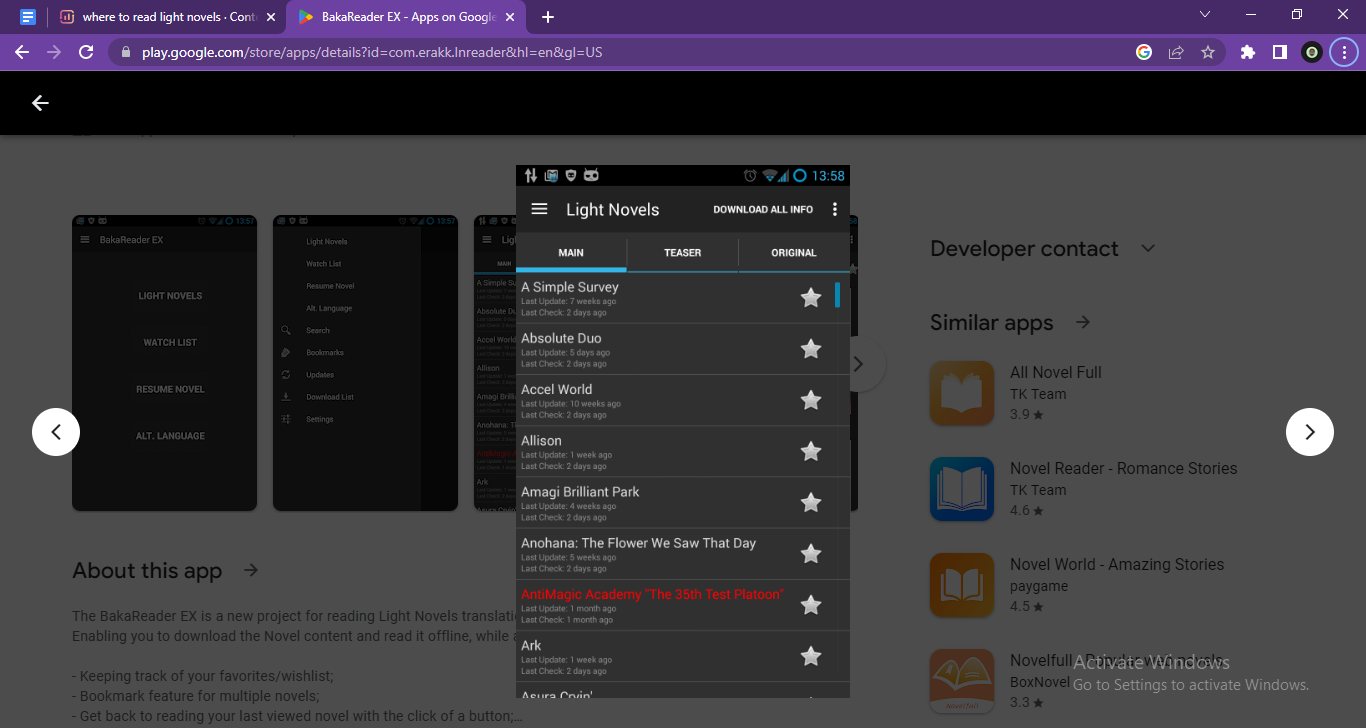Open the Novel World - Amazing Stories title link
The width and height of the screenshot is (1366, 728).
(x=1117, y=564)
